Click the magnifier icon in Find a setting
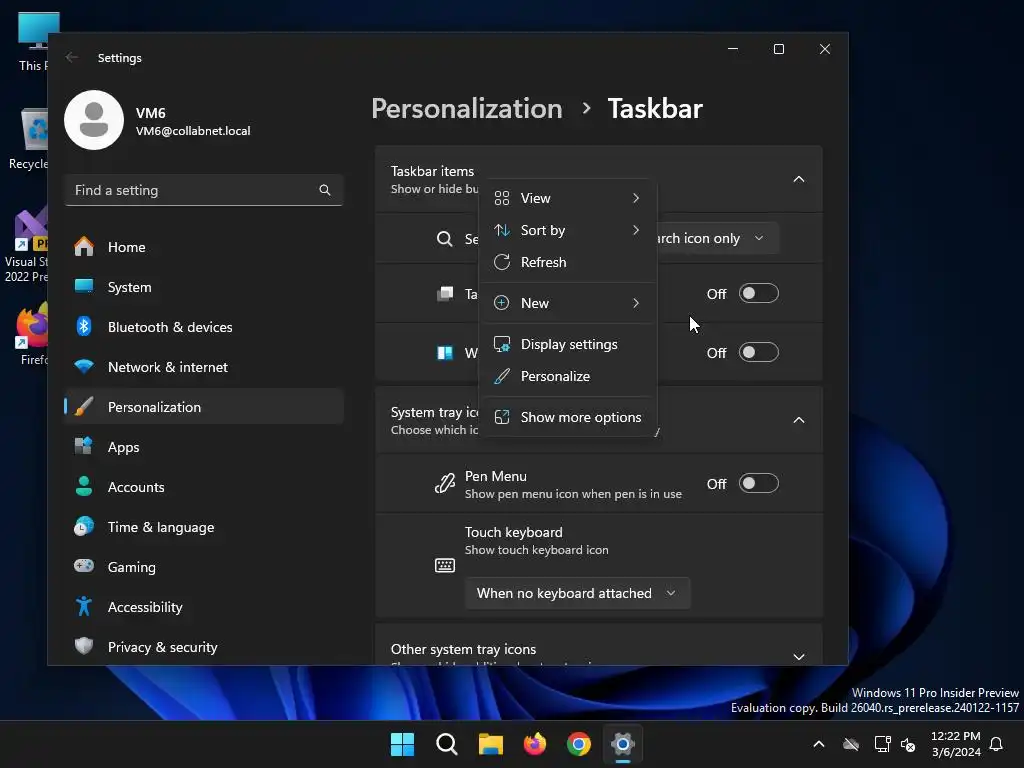This screenshot has width=1024, height=768. click(x=325, y=190)
